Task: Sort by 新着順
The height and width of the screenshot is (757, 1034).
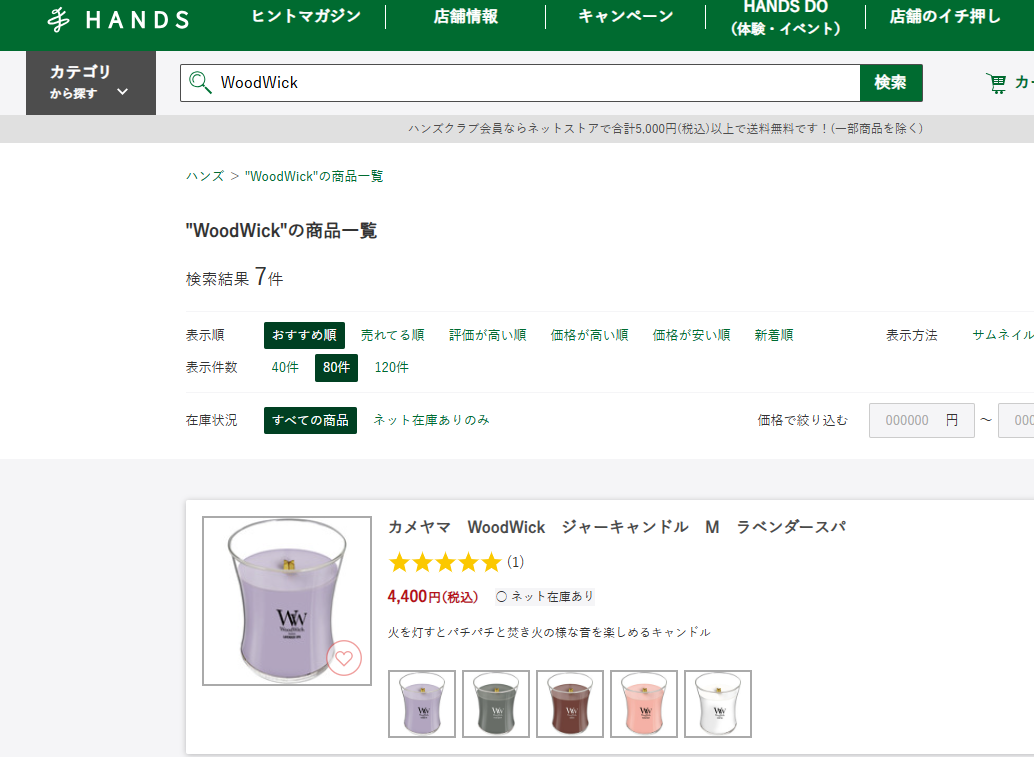Action: (774, 335)
